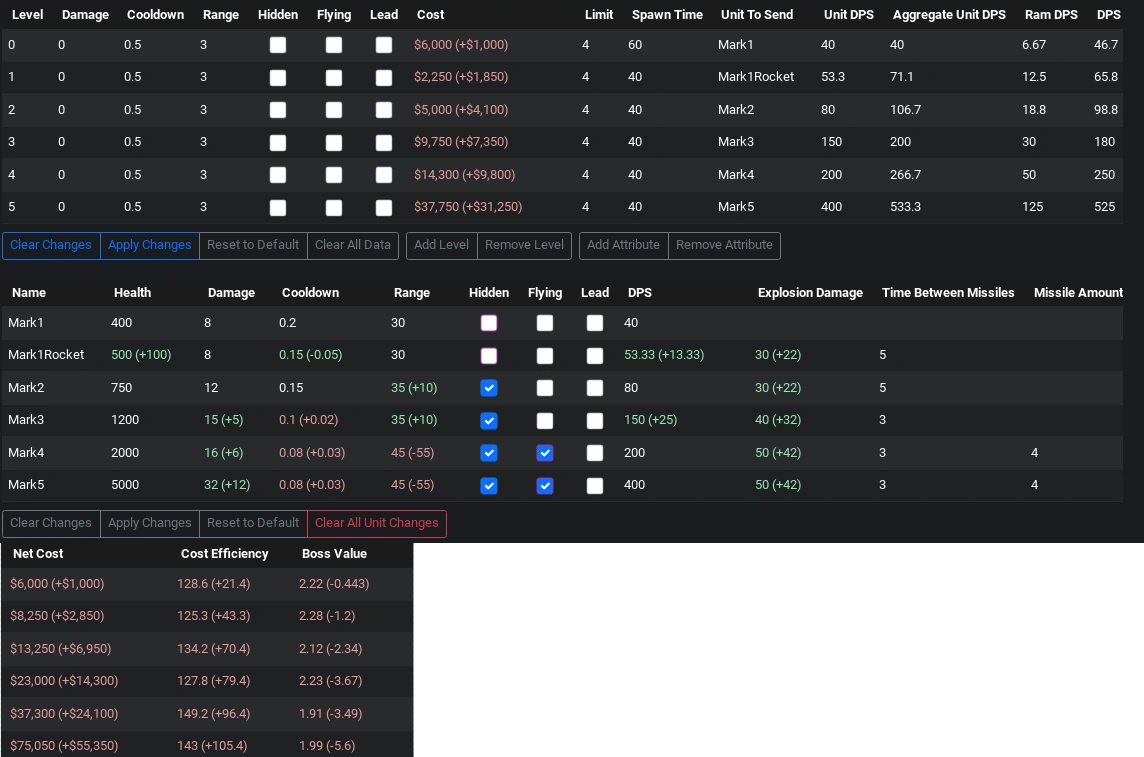Click the Clear All Data button

point(352,246)
